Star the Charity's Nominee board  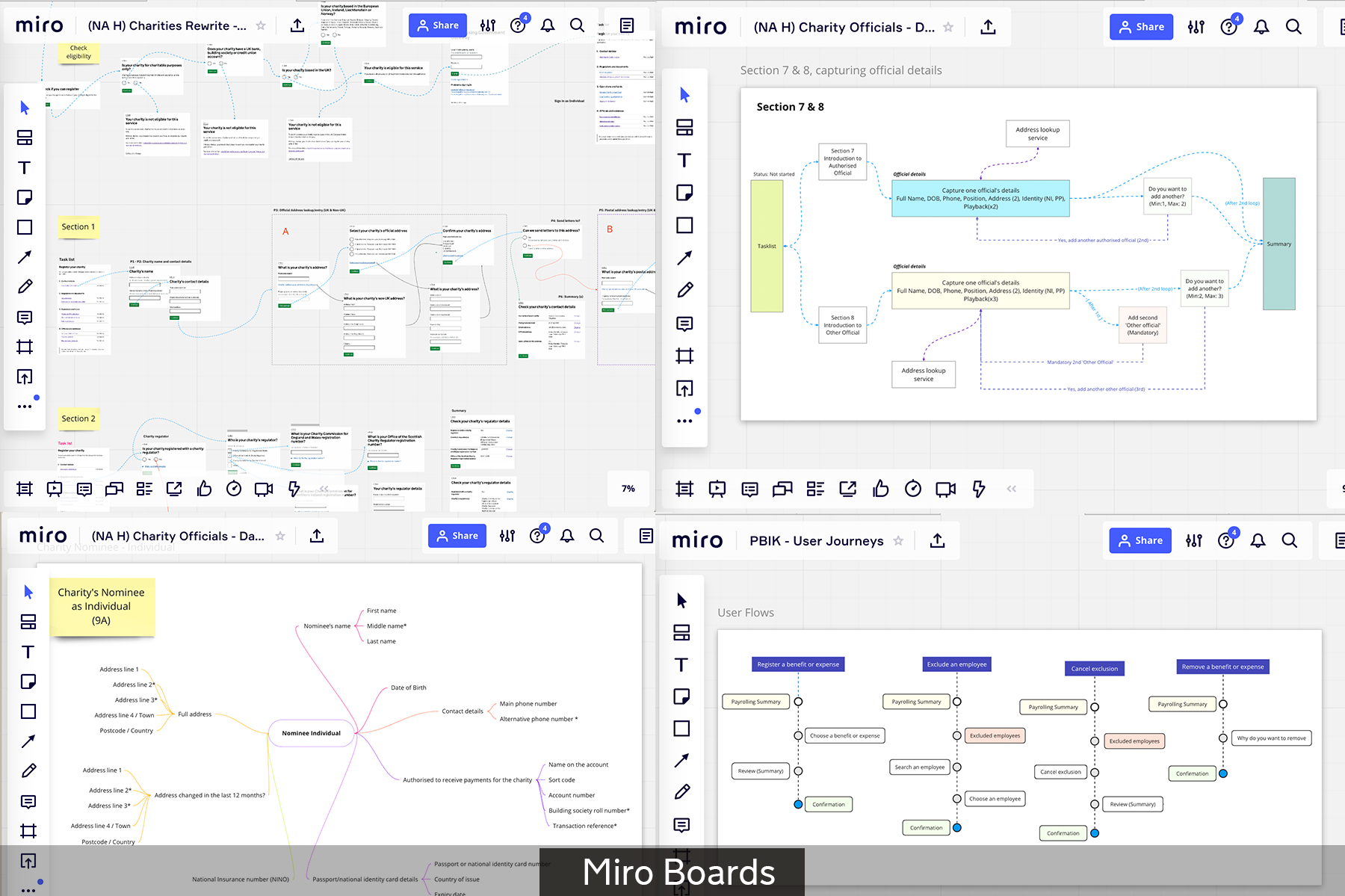[x=280, y=536]
